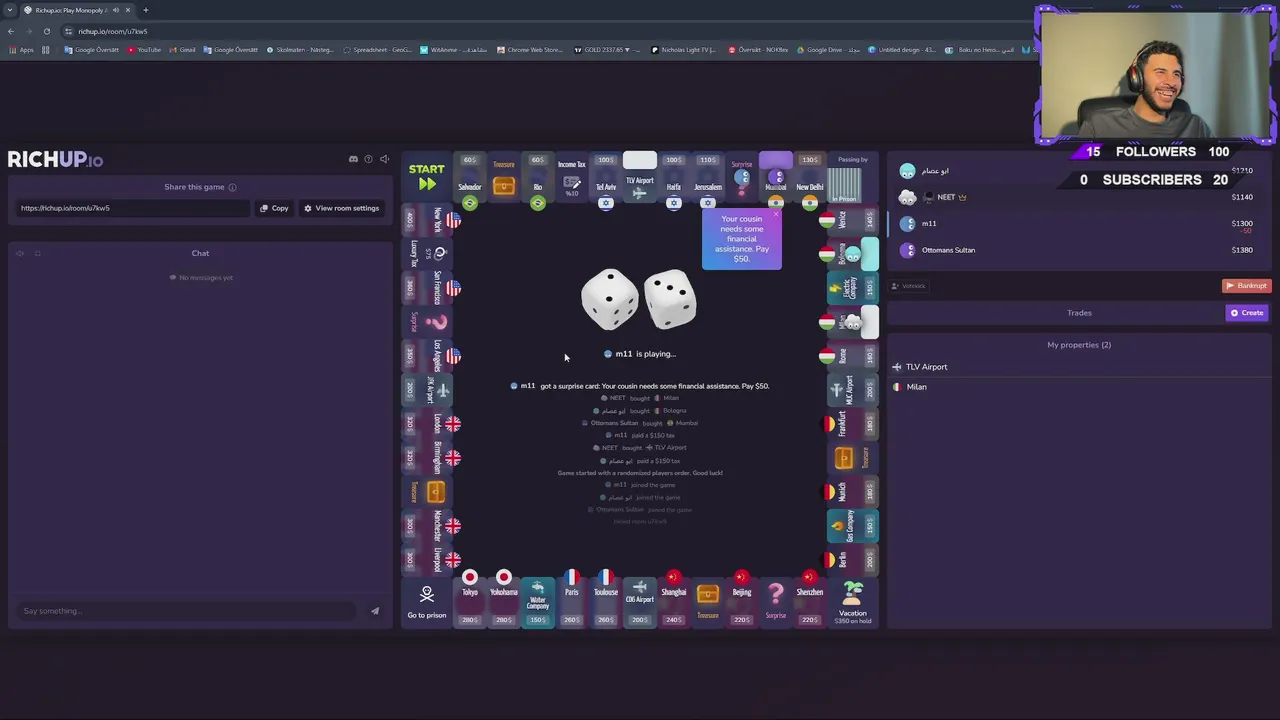The image size is (1280, 720).
Task: Click the room link URL field
Action: [132, 208]
